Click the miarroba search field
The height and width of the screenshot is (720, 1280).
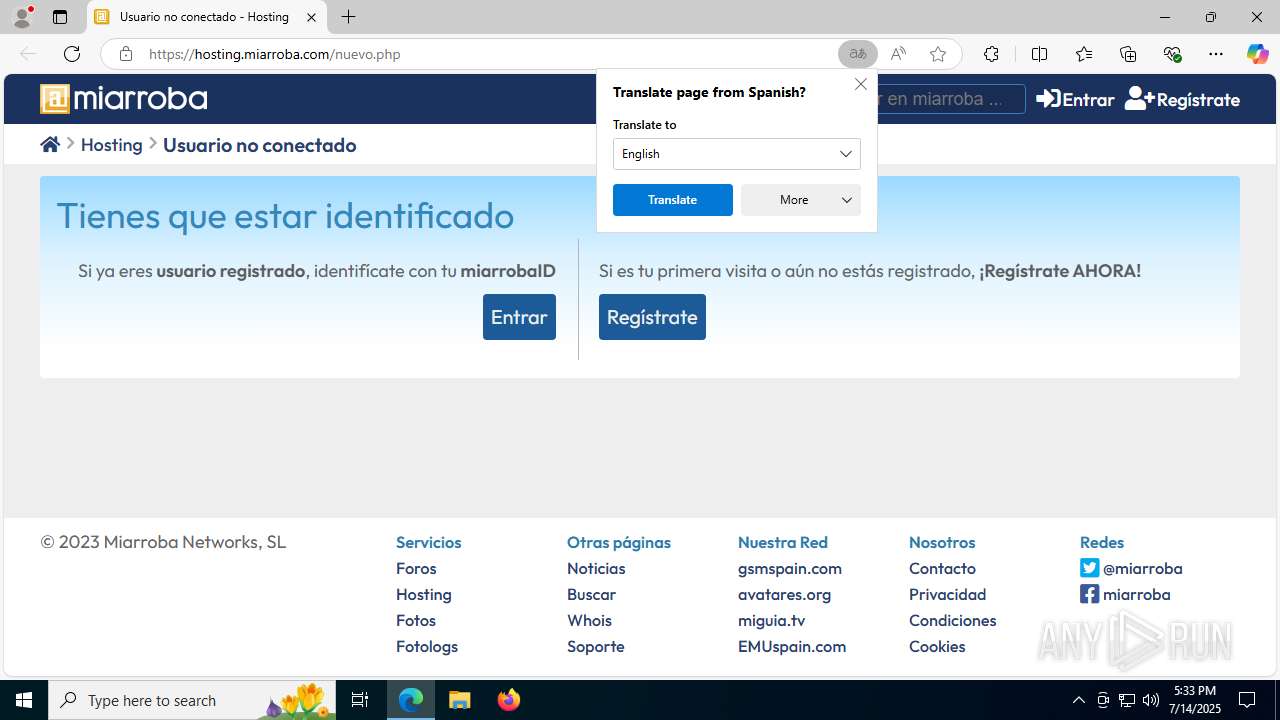click(950, 99)
